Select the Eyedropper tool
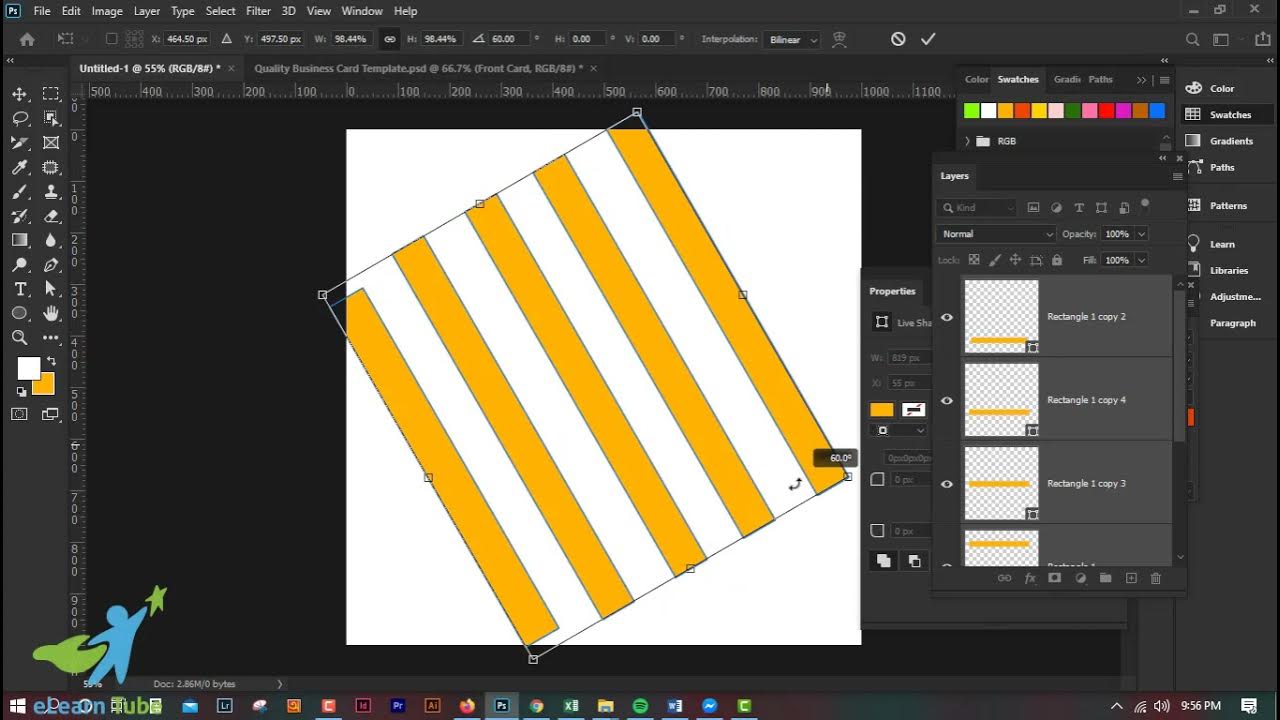1280x720 pixels. pos(19,167)
